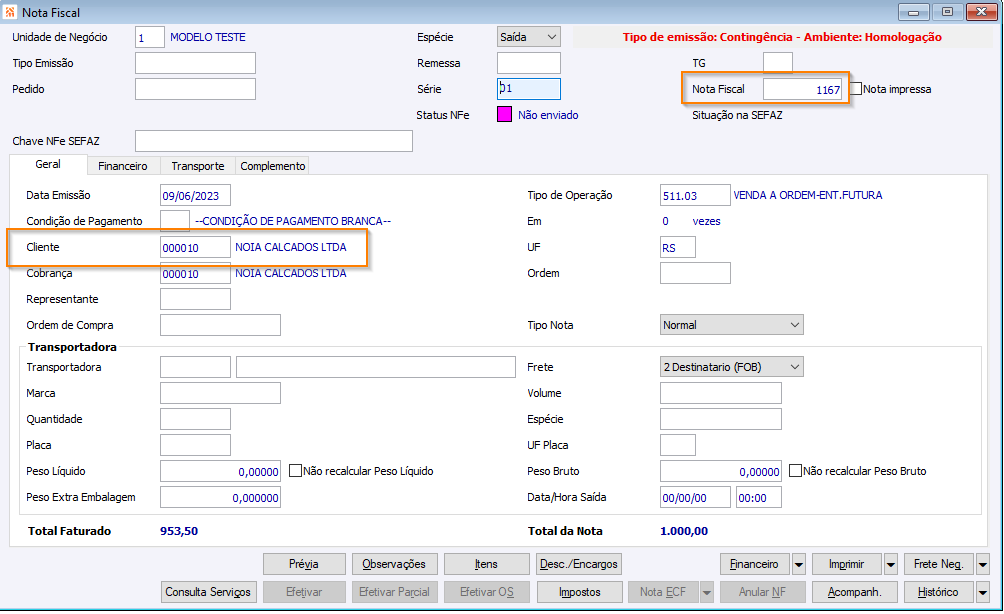Viewport: 1004px width, 614px height.
Task: Click the Cobrança code field
Action: pos(195,273)
